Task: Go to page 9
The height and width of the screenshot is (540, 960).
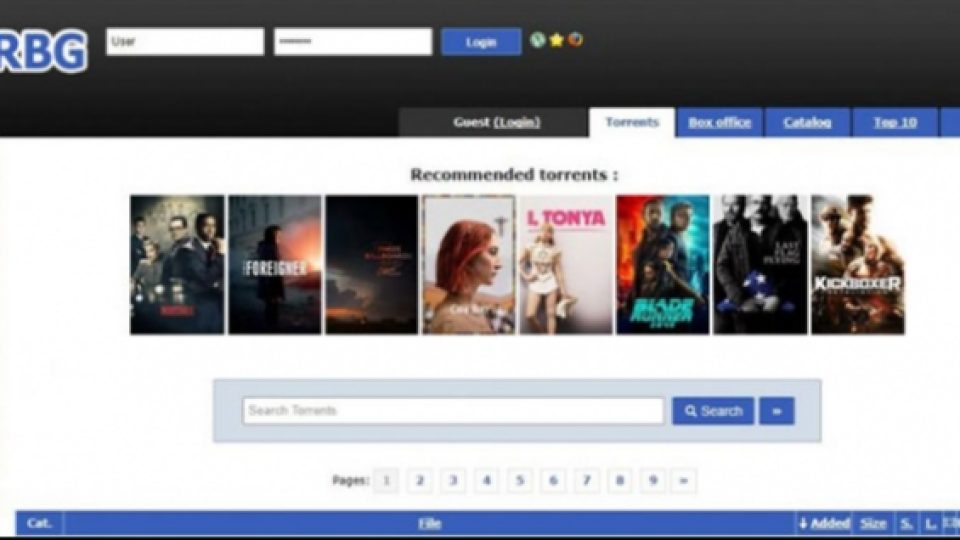Action: [653, 481]
